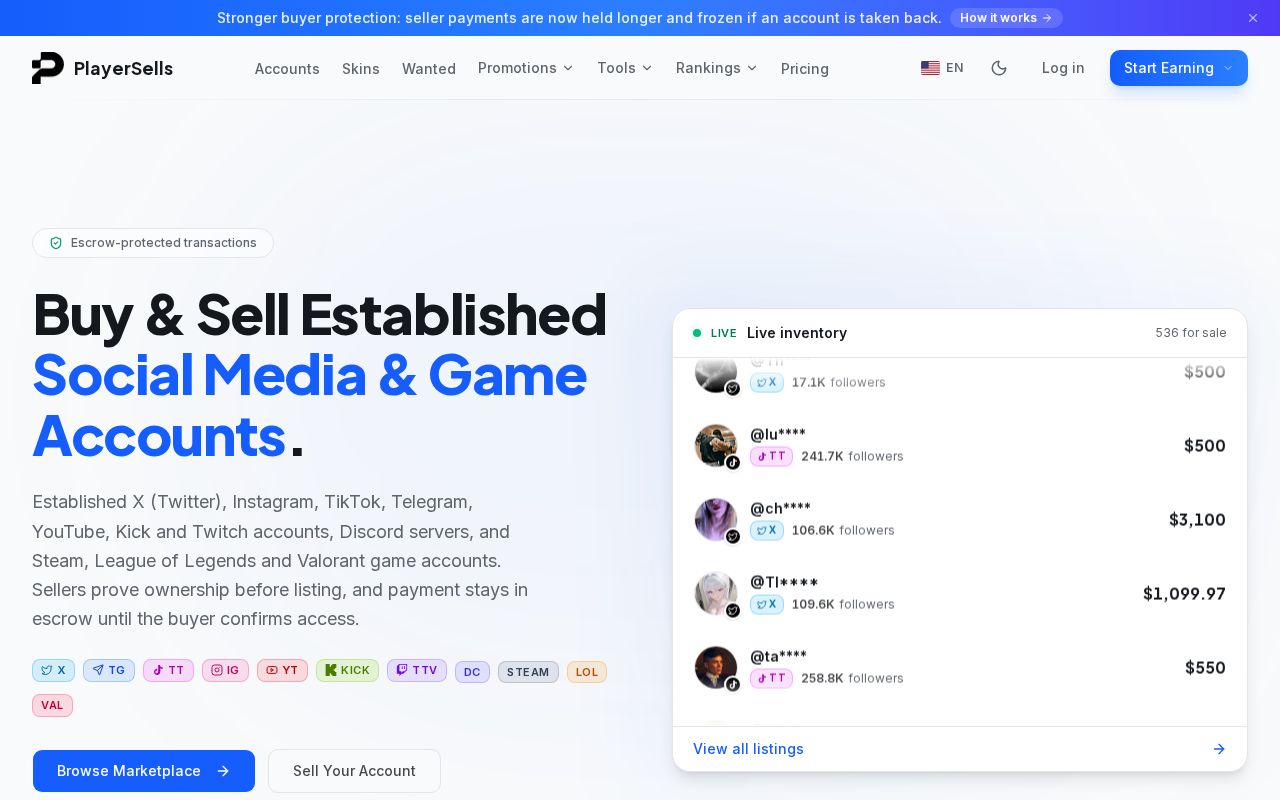
Task: Click the Sell Your Account button
Action: click(354, 771)
